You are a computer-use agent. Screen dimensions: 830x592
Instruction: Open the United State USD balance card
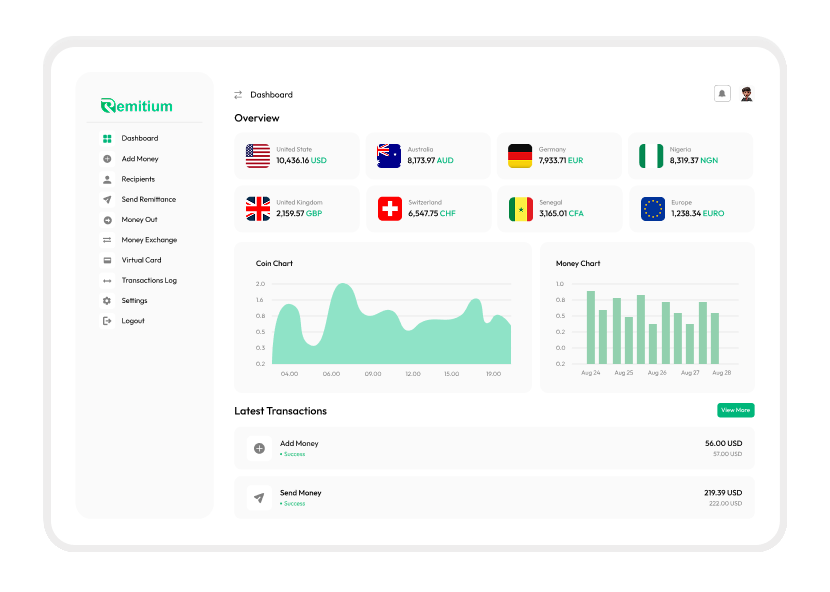pyautogui.click(x=297, y=156)
